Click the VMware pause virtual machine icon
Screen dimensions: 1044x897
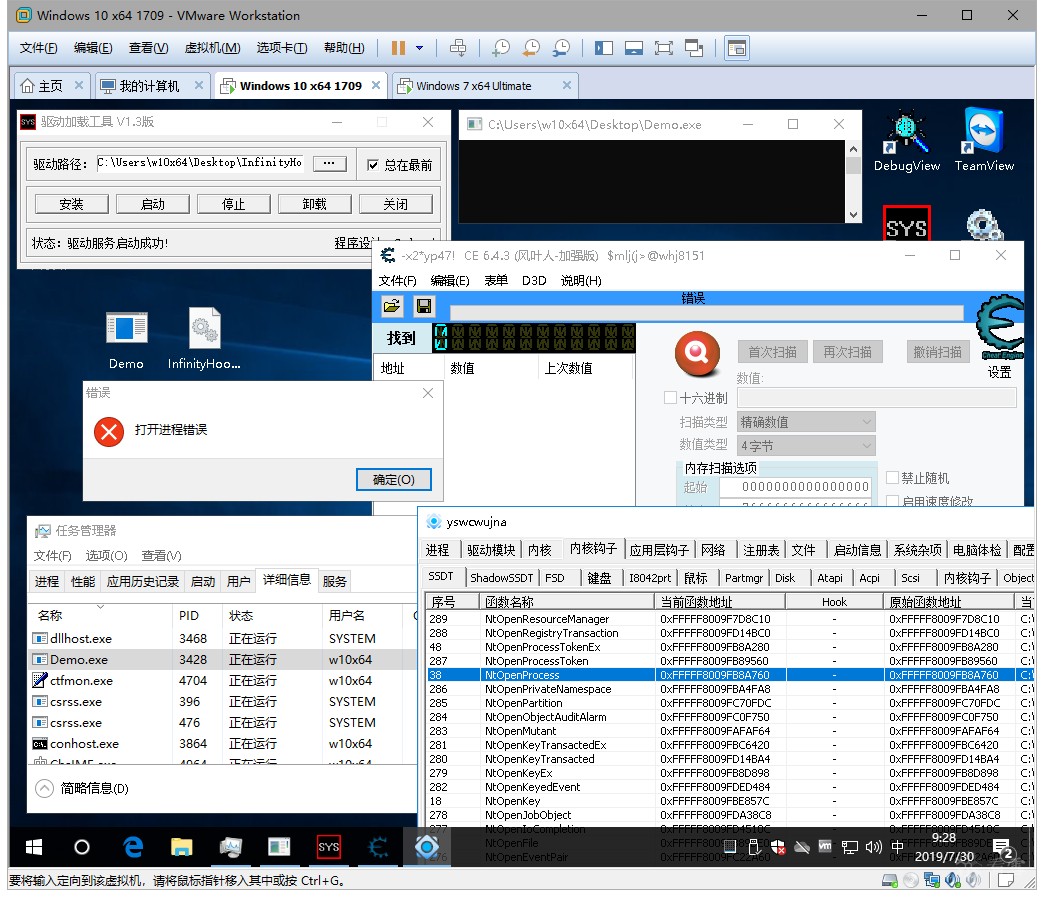(x=398, y=48)
